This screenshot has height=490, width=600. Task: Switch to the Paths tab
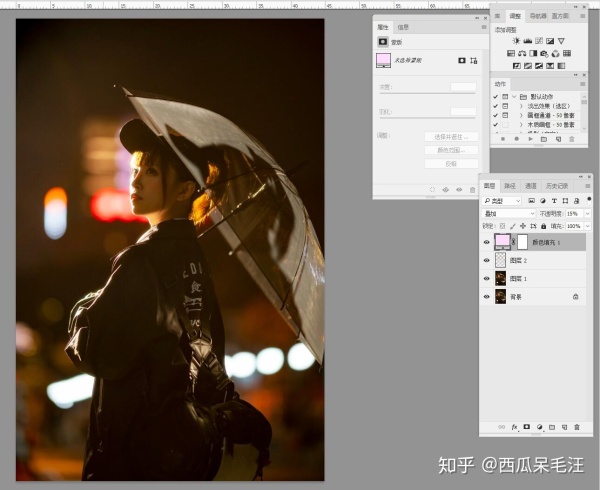point(510,186)
